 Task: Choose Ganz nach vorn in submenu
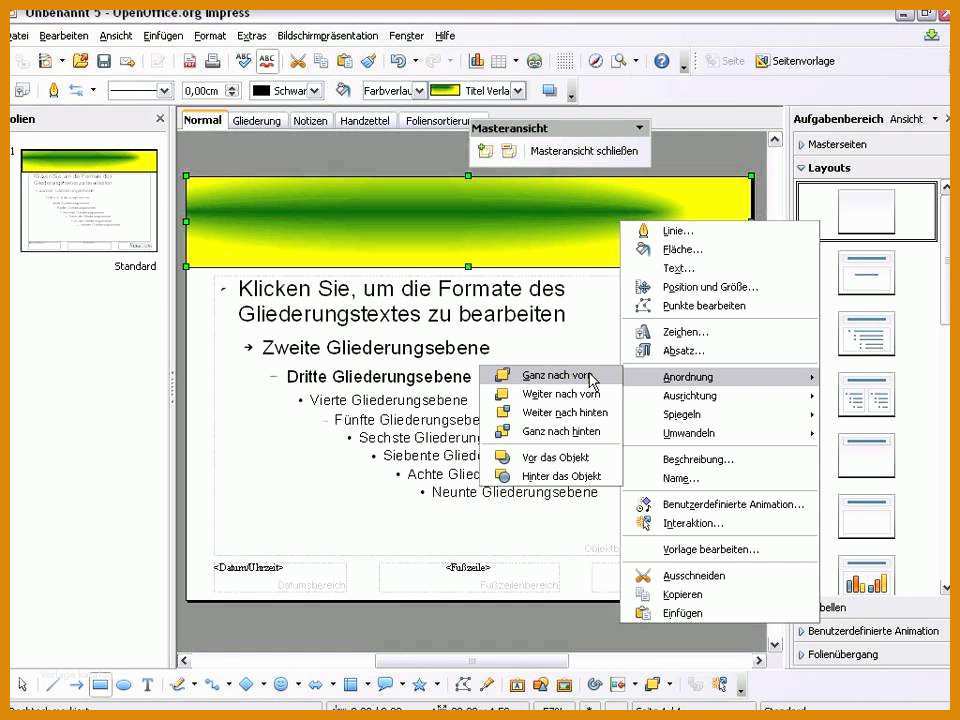pyautogui.click(x=551, y=375)
